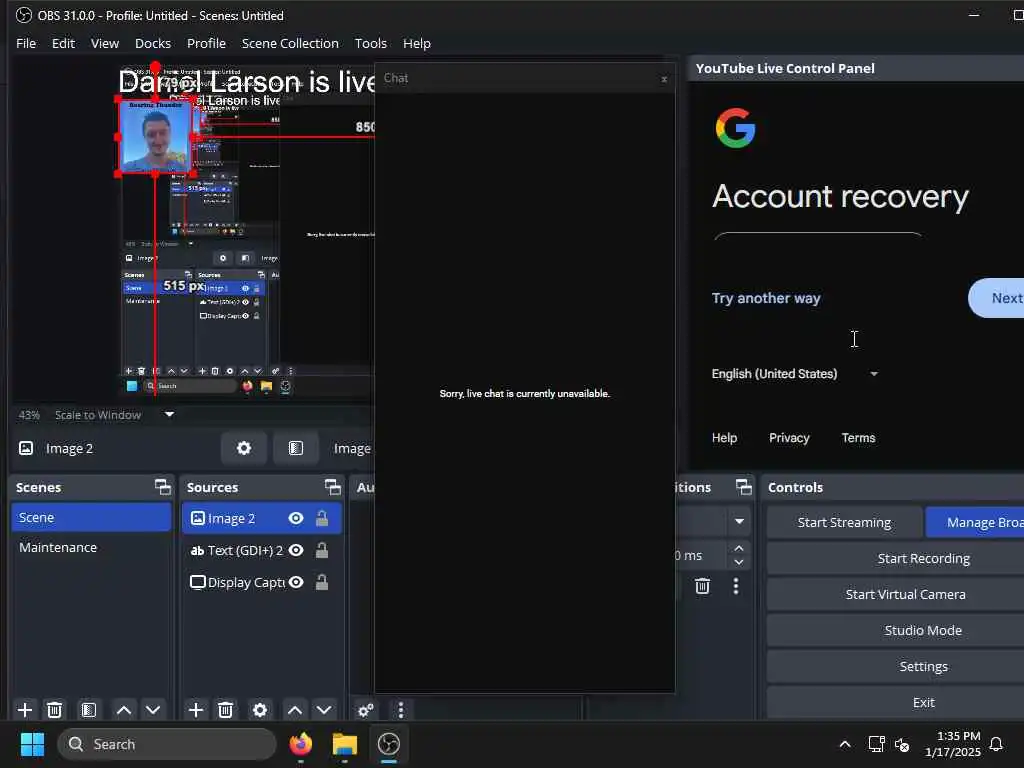The height and width of the screenshot is (768, 1024).
Task: Select the Image 2 source
Action: tap(261, 519)
